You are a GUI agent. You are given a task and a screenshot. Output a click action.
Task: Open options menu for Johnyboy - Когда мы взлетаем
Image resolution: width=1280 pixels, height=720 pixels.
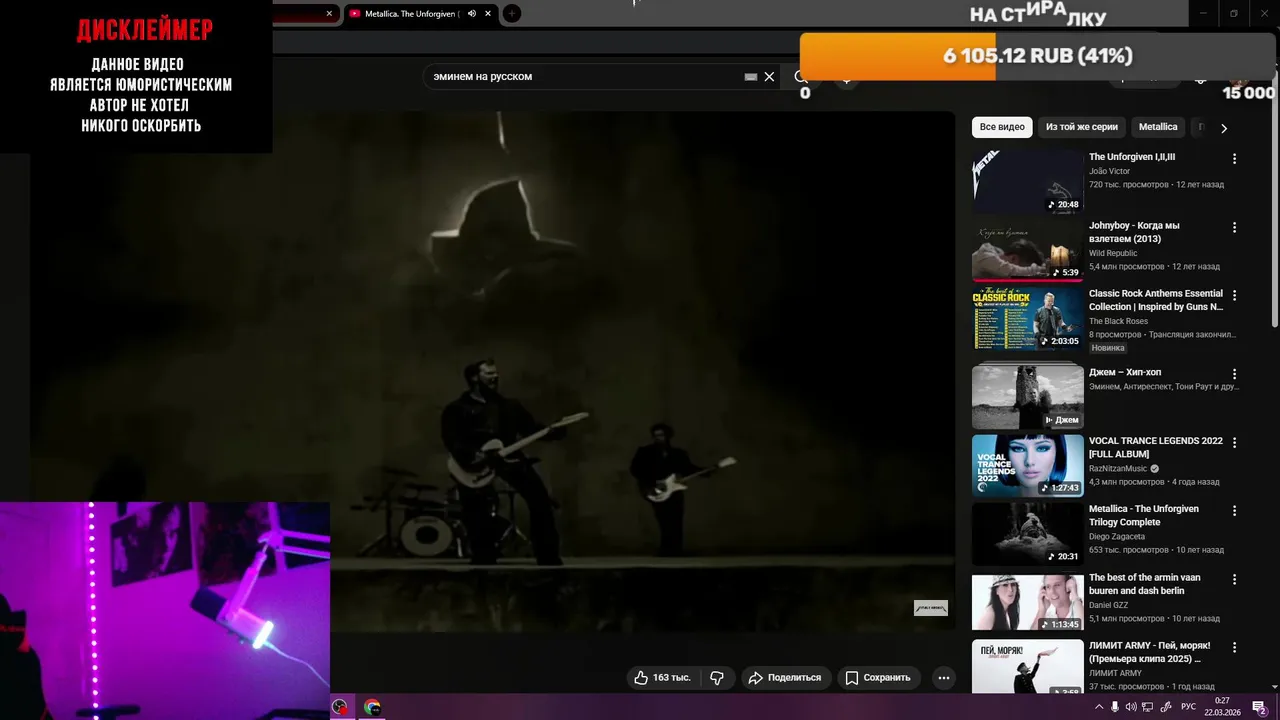[1234, 227]
